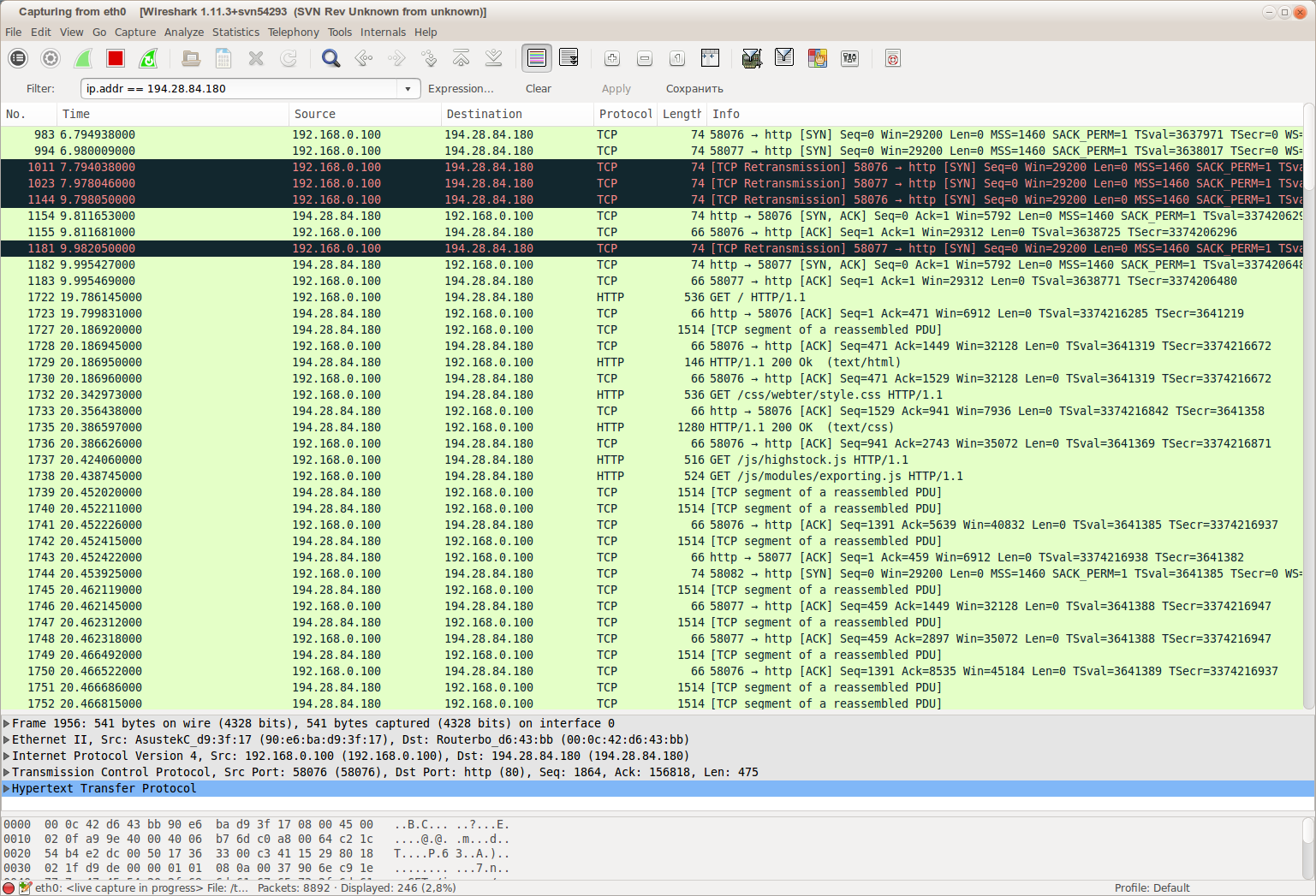Expand Transmission Control Protocol row
The image size is (1316, 896).
pos(7,772)
